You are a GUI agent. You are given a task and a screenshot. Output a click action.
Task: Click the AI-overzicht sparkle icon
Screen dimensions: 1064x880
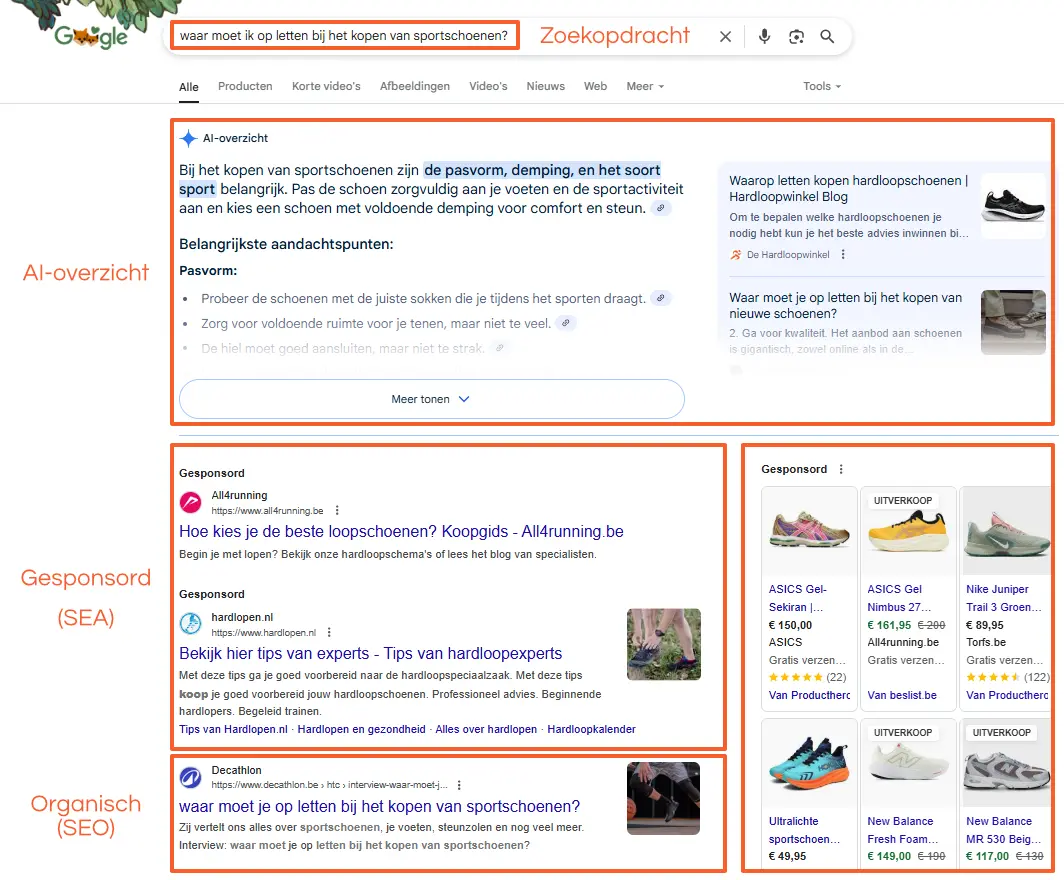[189, 138]
